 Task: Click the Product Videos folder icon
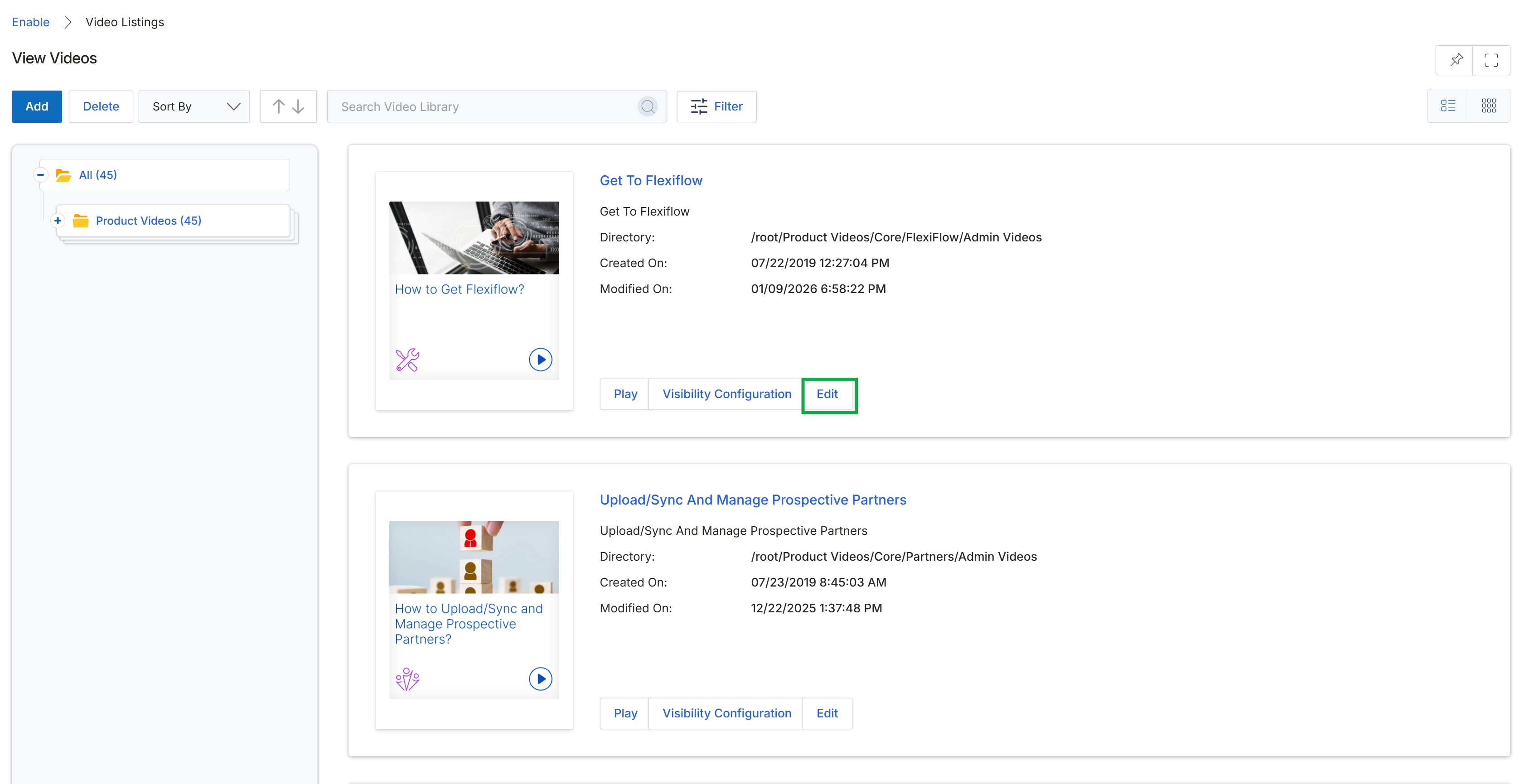(x=81, y=221)
